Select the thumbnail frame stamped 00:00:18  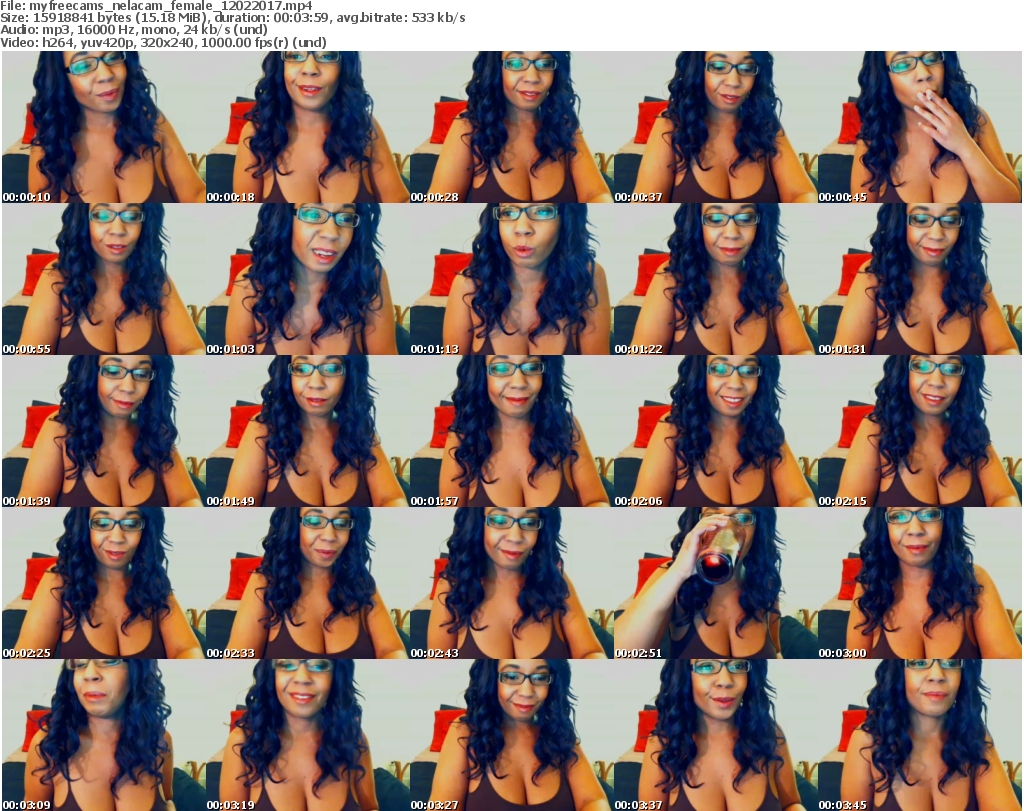click(308, 127)
